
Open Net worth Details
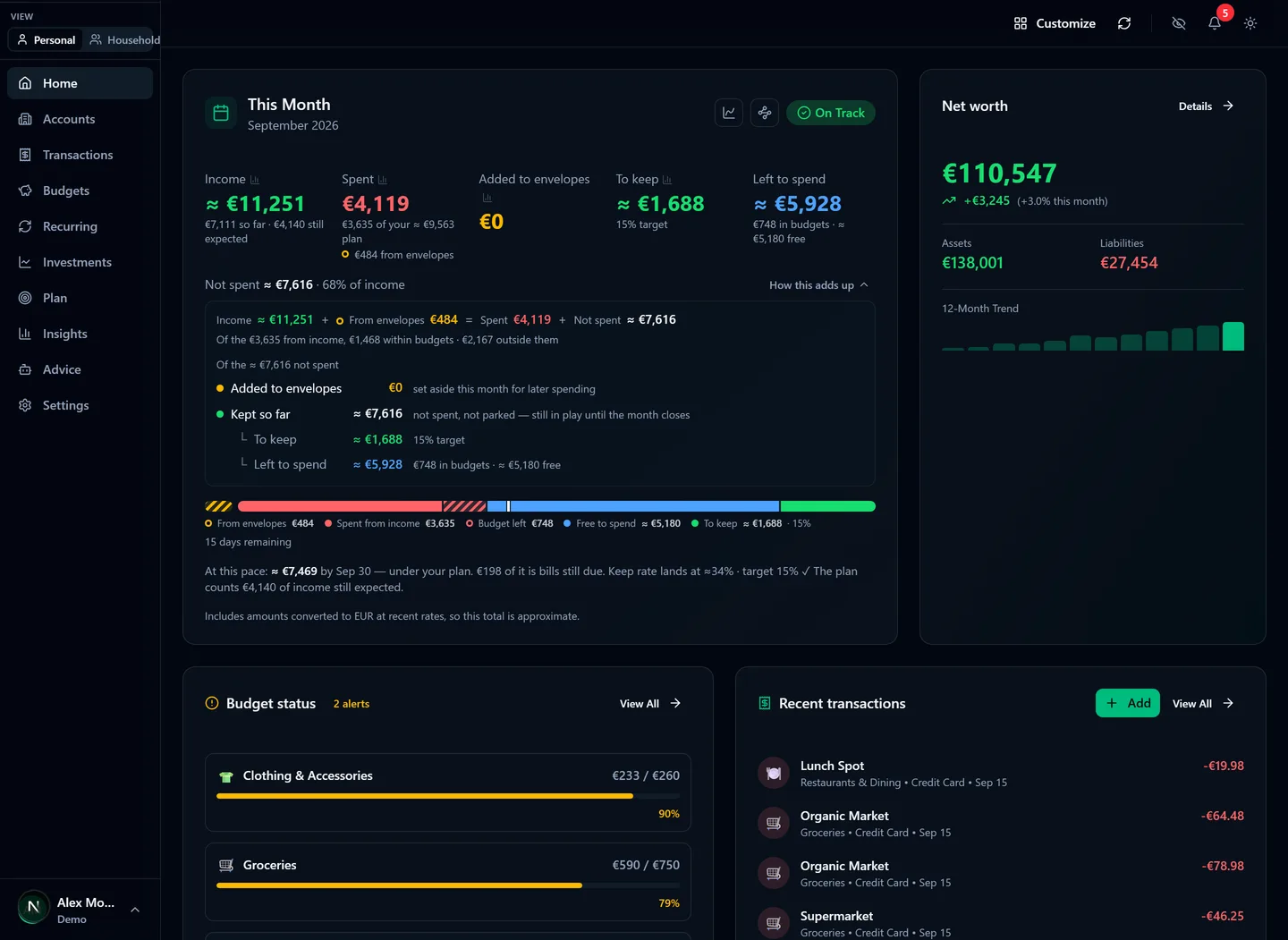point(1206,106)
